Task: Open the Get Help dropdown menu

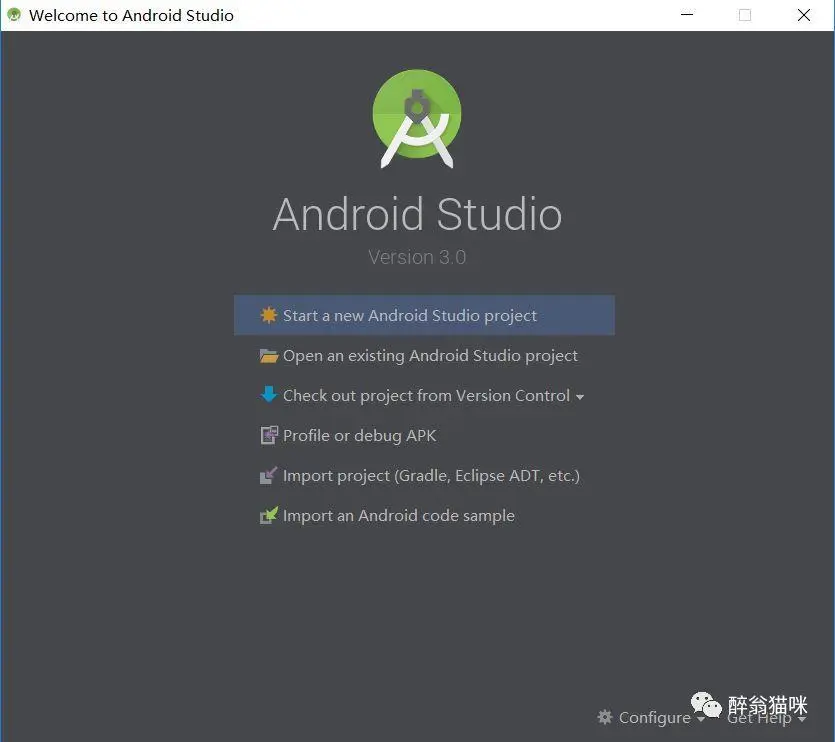Action: [x=766, y=718]
